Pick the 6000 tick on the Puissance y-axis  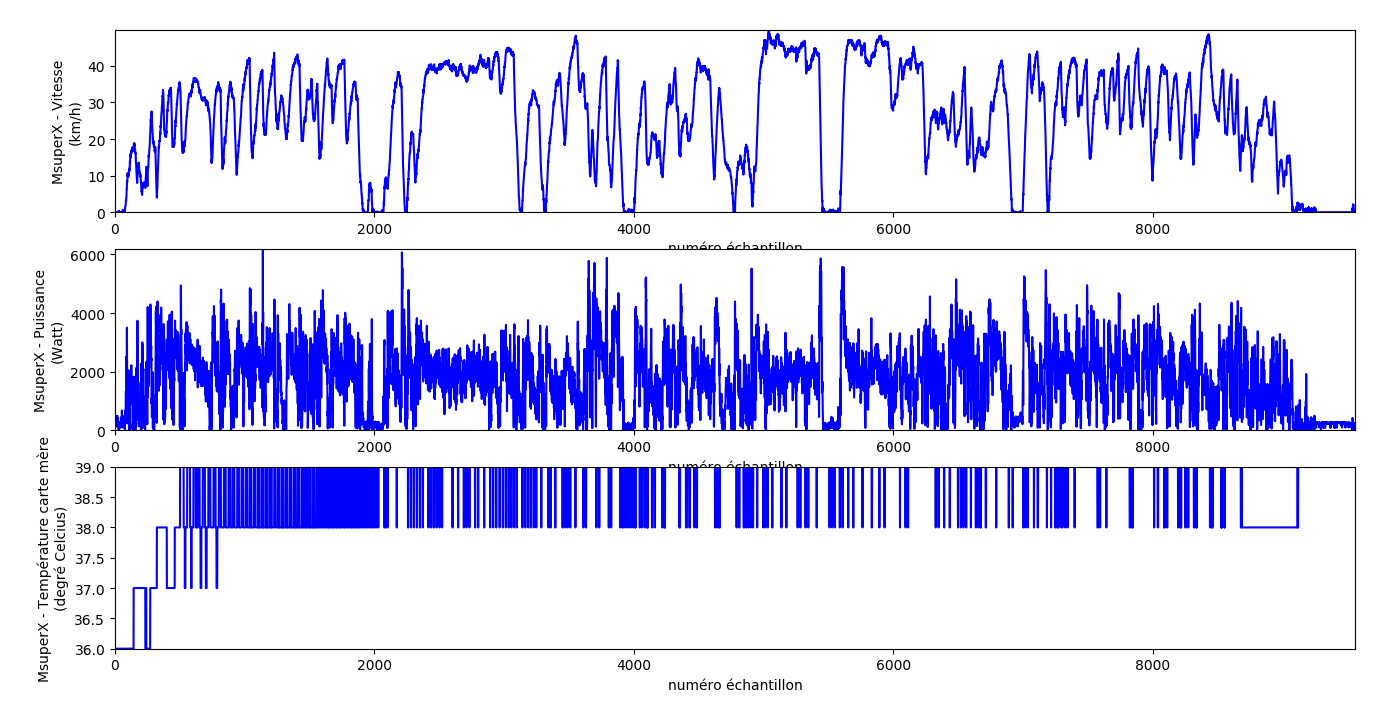pos(91,255)
